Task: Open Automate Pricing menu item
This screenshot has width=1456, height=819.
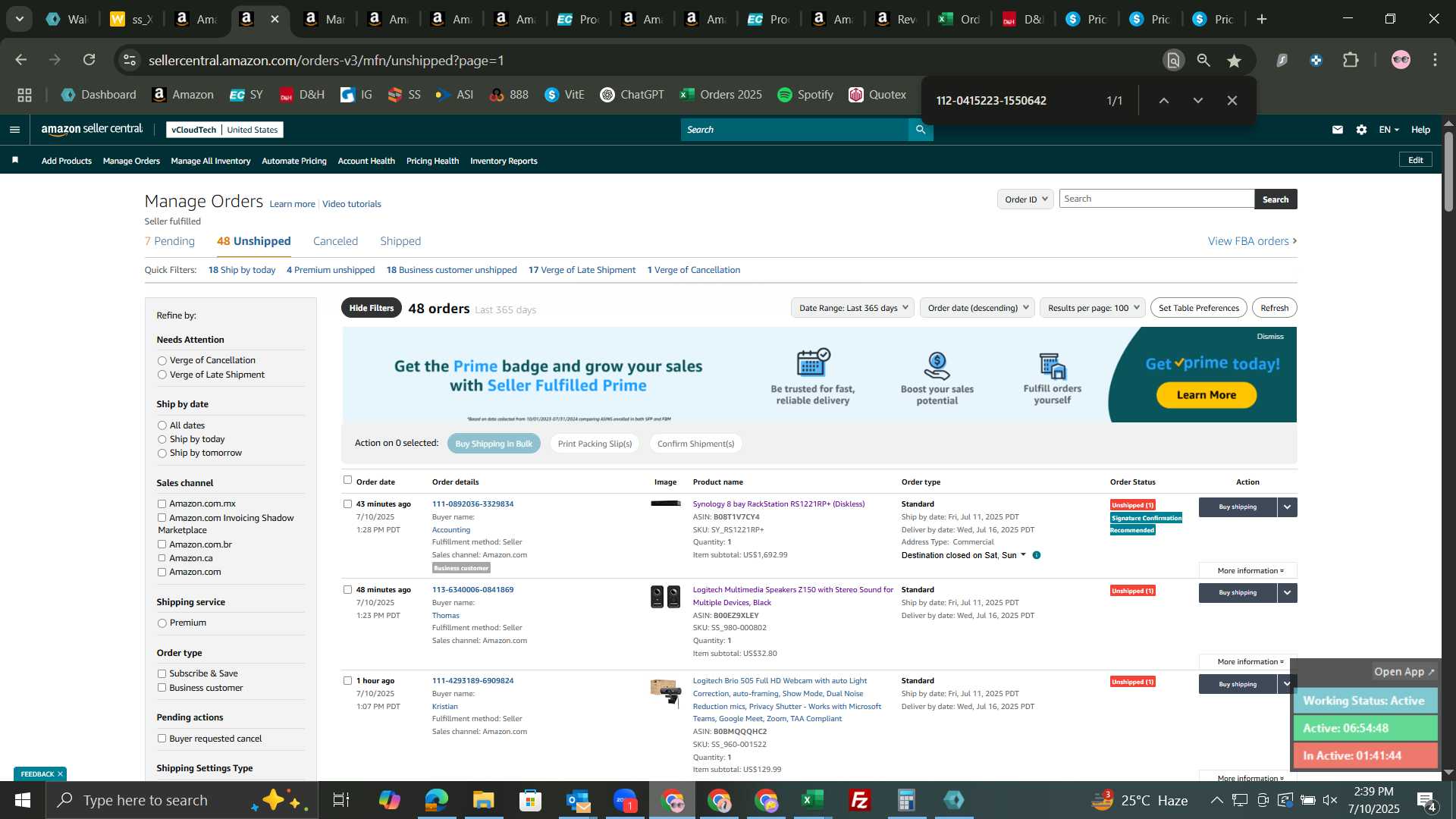Action: click(x=294, y=161)
